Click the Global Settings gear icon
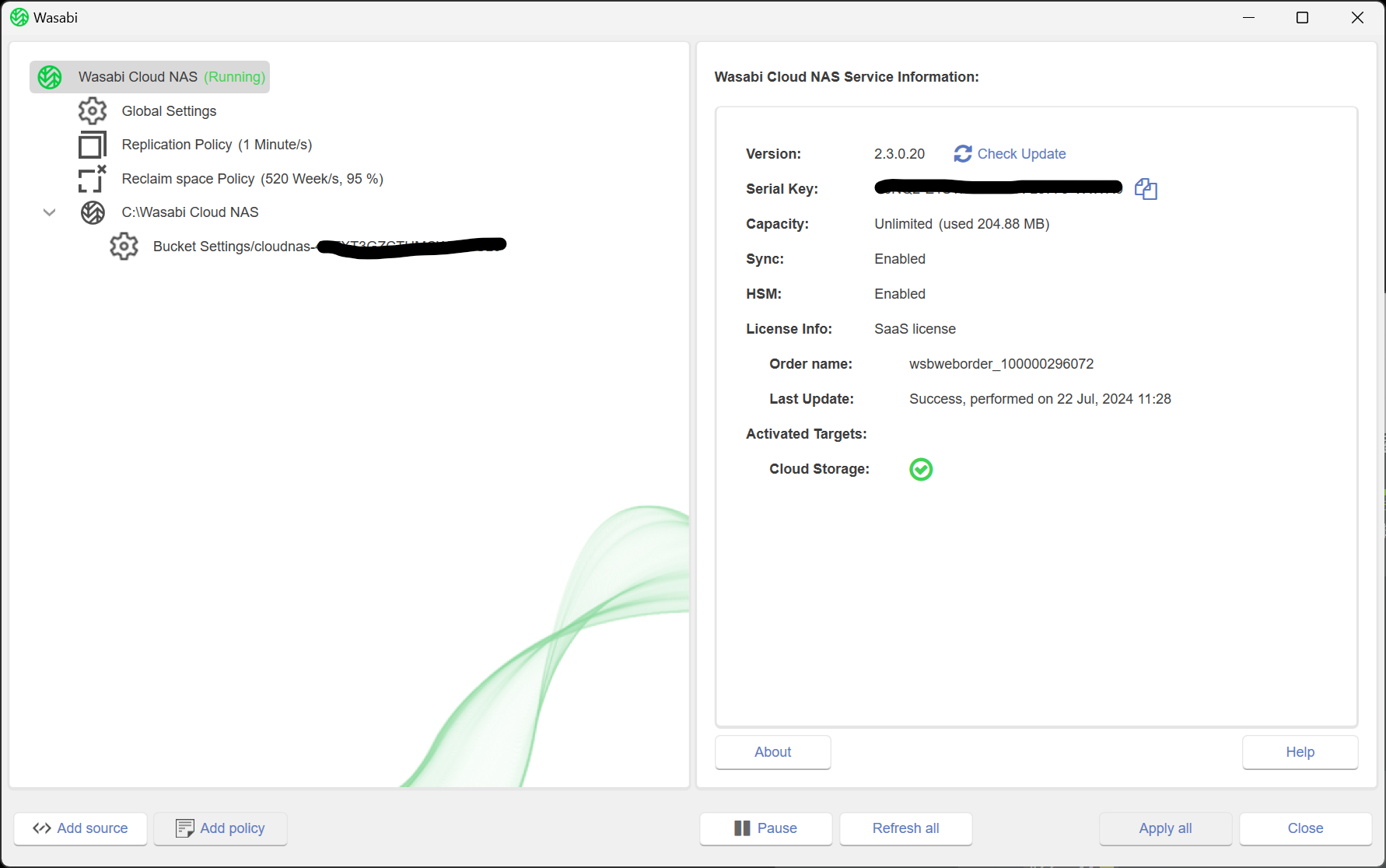 click(x=93, y=111)
